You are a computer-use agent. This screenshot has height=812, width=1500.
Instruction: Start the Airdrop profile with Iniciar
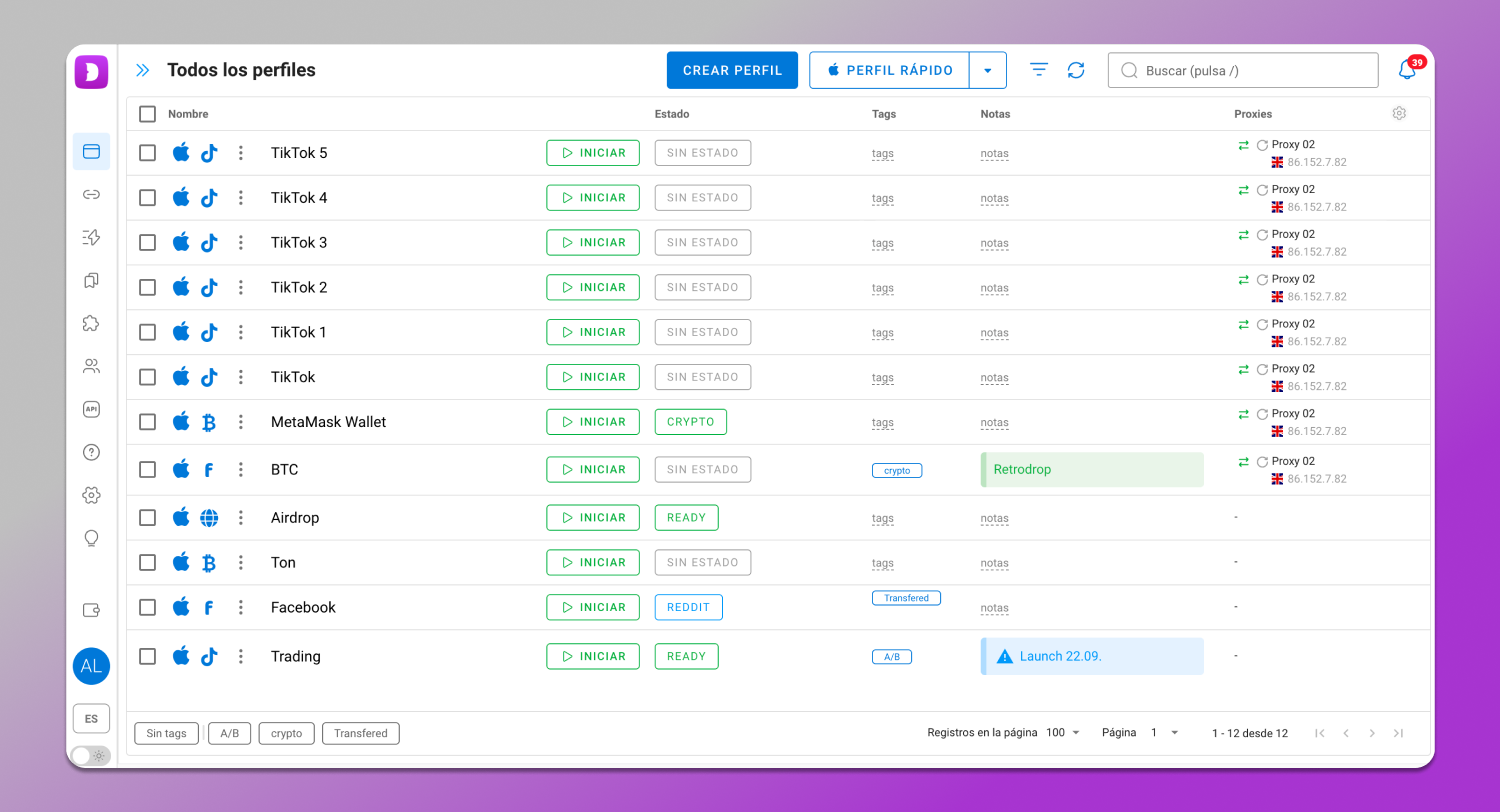coord(593,518)
